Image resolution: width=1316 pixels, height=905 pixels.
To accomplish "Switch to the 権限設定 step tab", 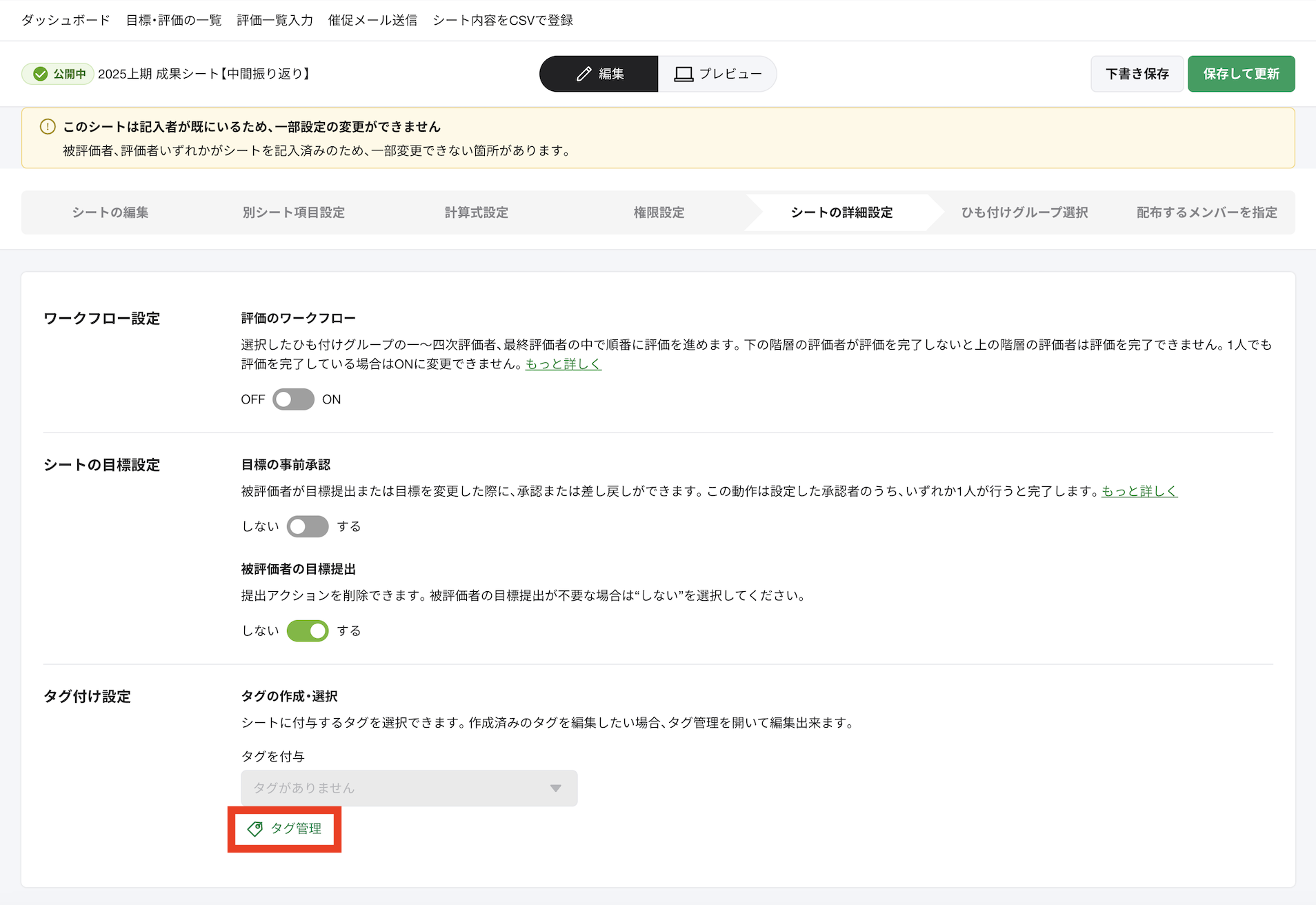I will (659, 212).
